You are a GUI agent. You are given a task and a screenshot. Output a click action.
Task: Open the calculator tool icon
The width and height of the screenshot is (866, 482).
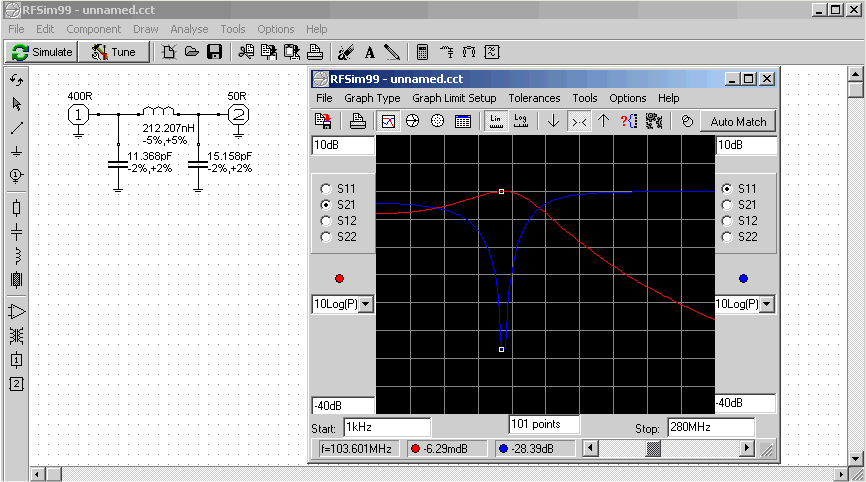point(422,52)
